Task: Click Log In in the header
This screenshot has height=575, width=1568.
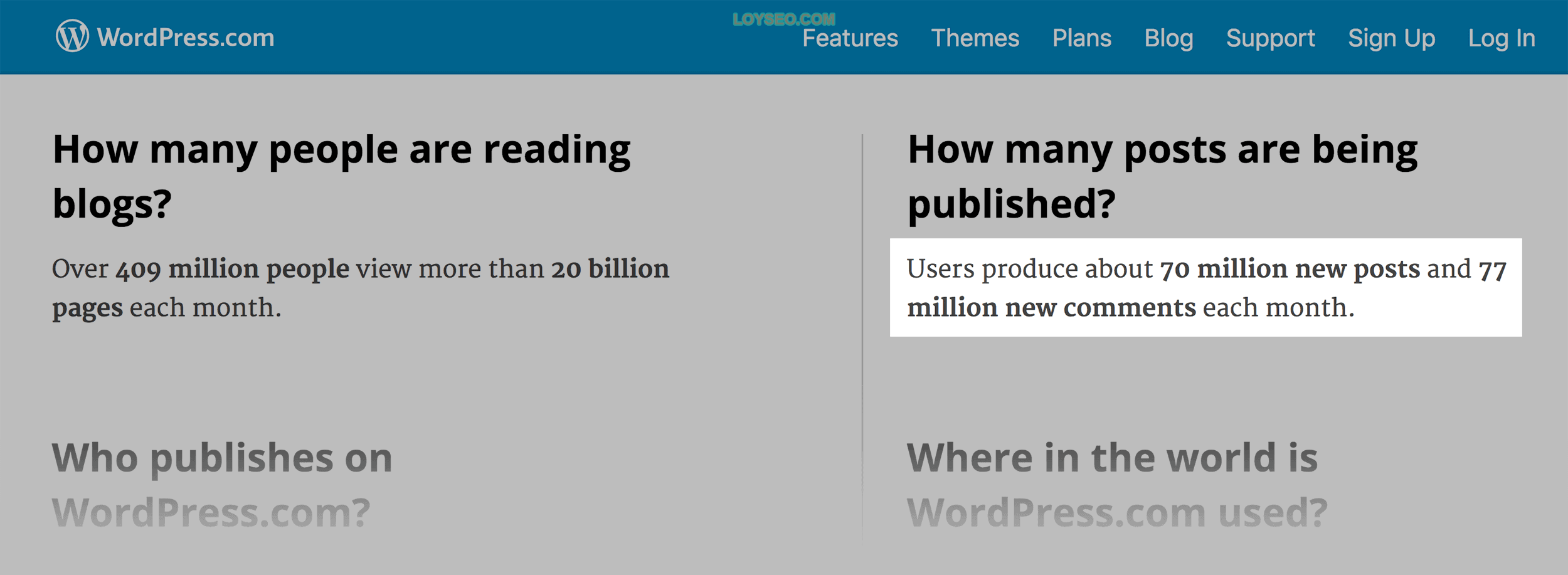Action: (x=1502, y=38)
